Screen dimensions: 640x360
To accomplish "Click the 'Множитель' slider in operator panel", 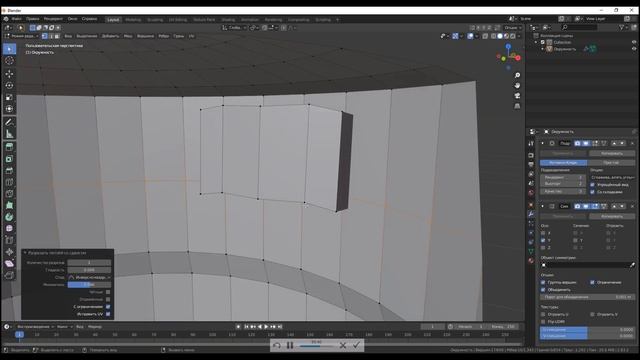I will point(89,284).
